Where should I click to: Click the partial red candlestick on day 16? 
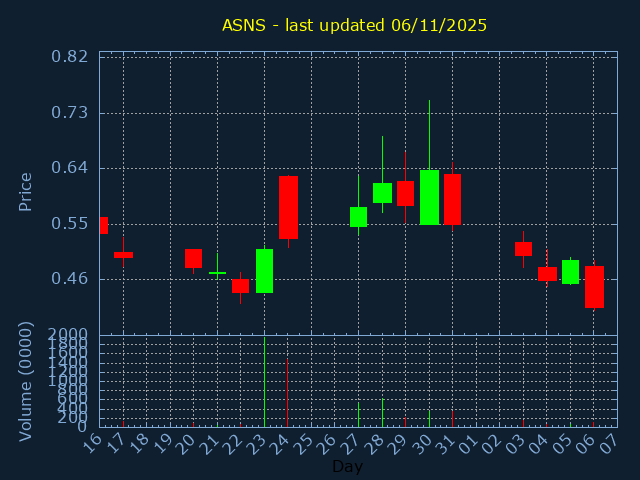tap(104, 225)
